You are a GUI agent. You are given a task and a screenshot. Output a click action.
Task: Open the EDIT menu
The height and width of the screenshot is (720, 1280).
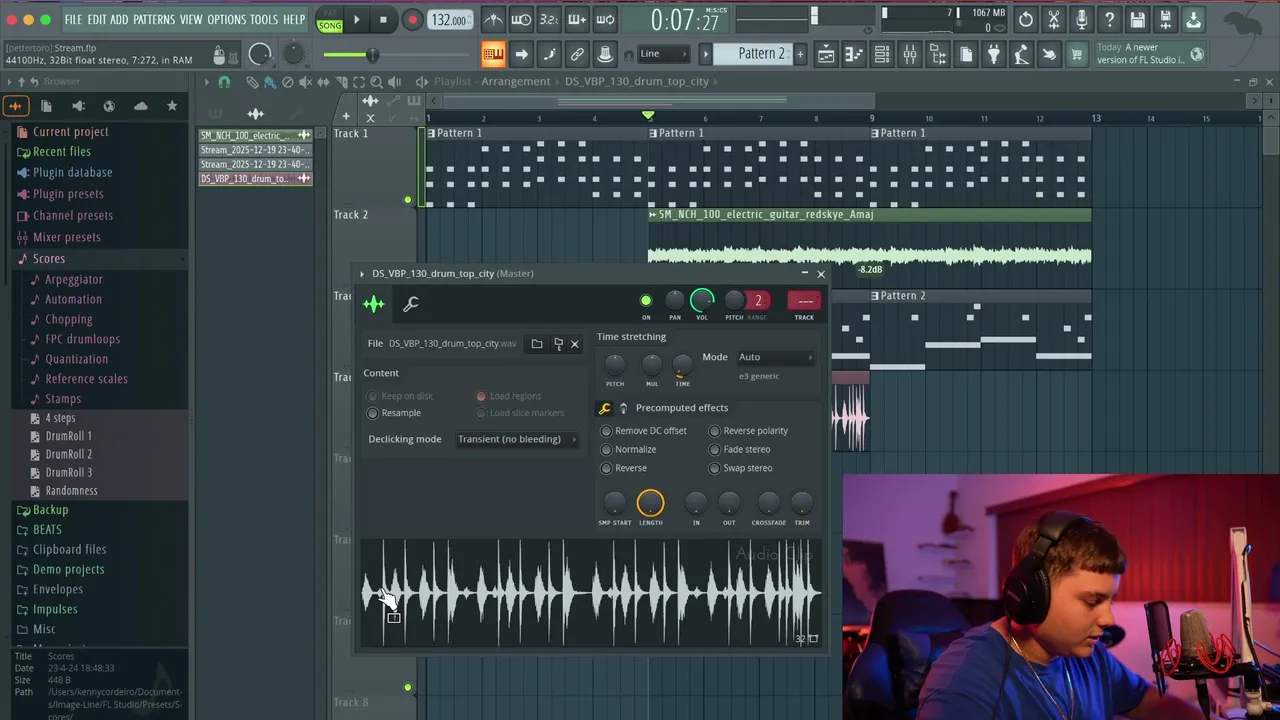[x=96, y=20]
